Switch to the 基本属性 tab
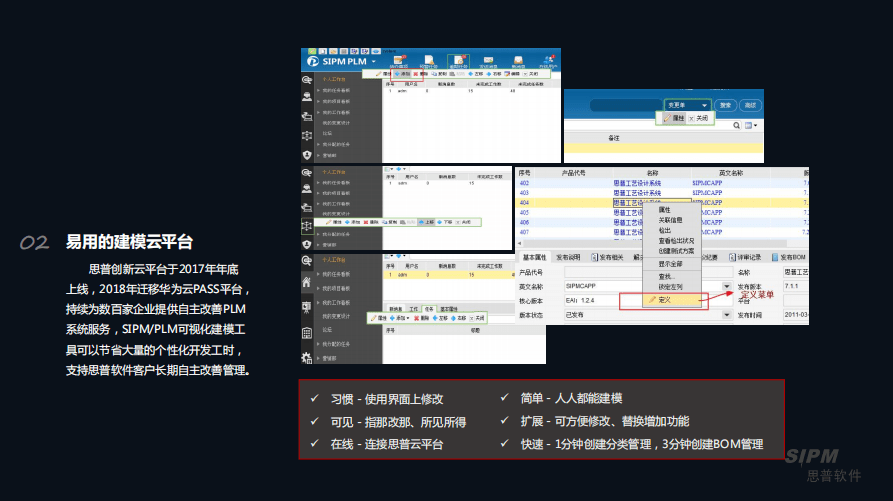Image resolution: width=893 pixels, height=501 pixels. (534, 257)
